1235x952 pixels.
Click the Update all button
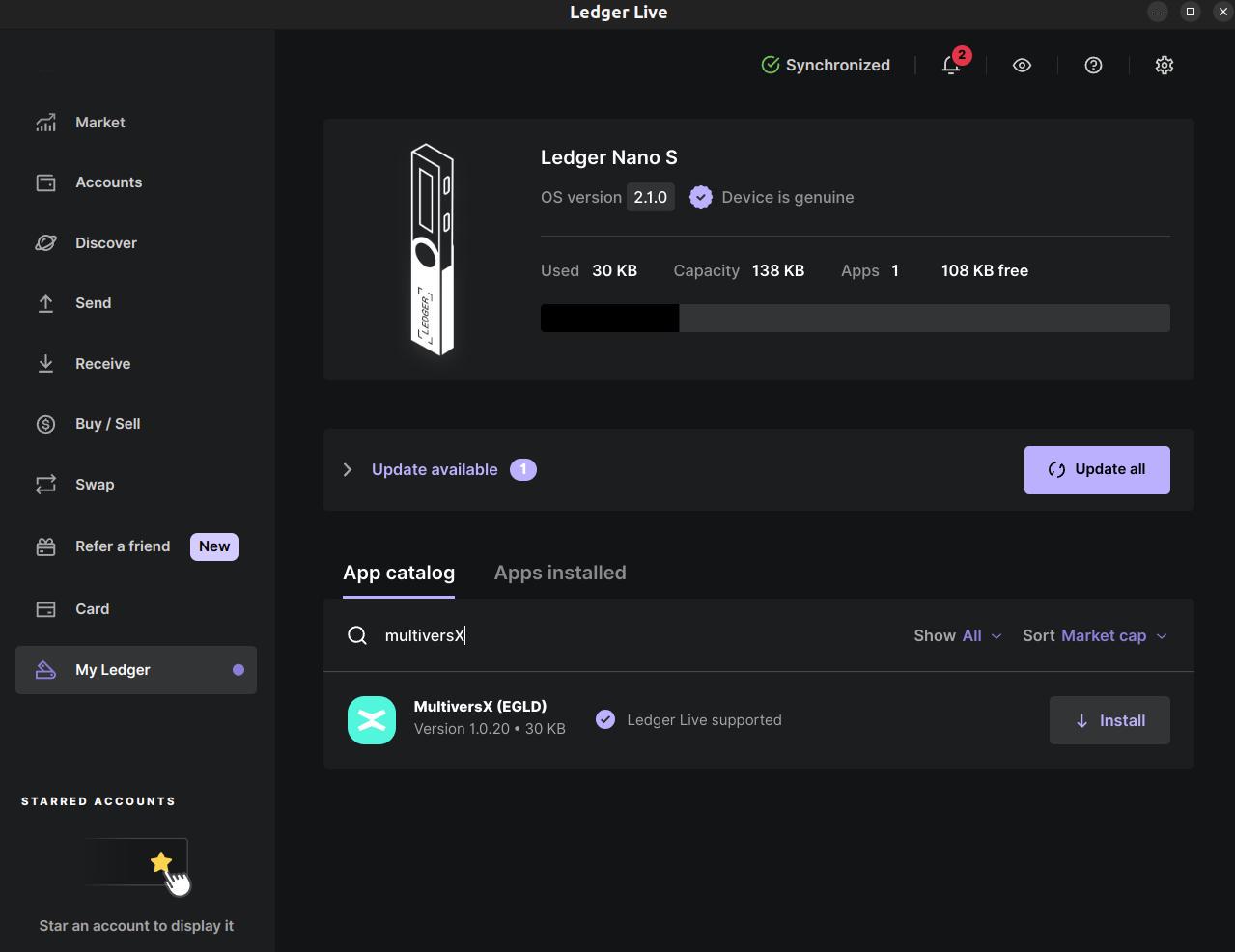(1096, 469)
